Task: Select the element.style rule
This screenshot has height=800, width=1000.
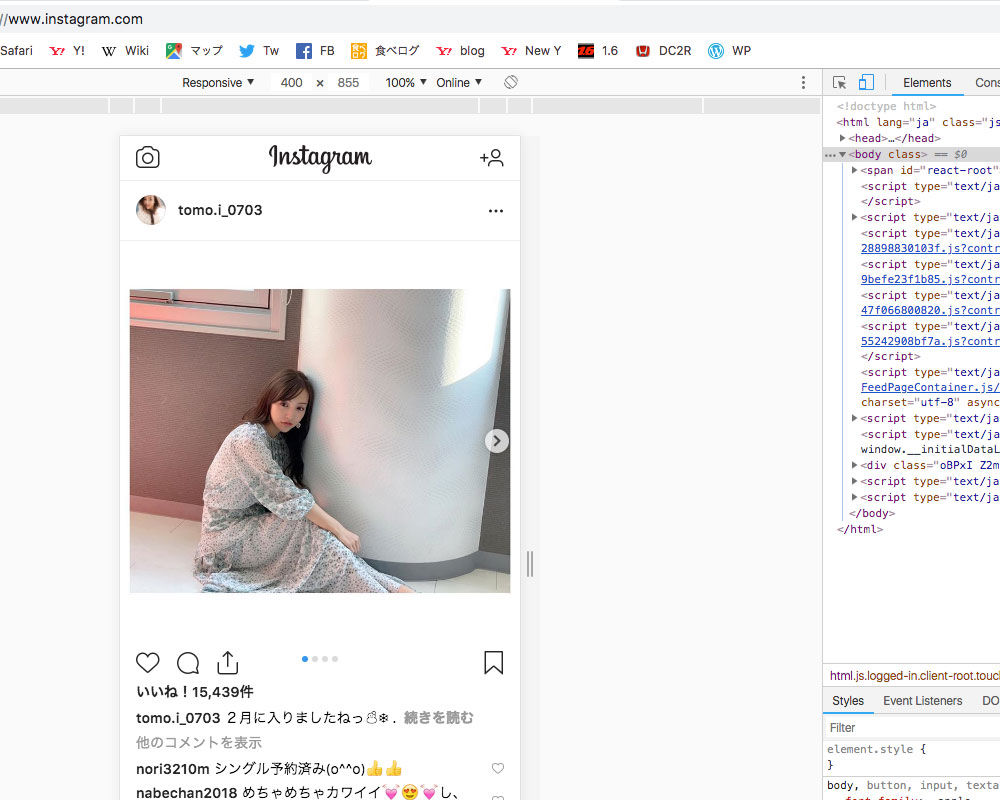Action: 877,750
